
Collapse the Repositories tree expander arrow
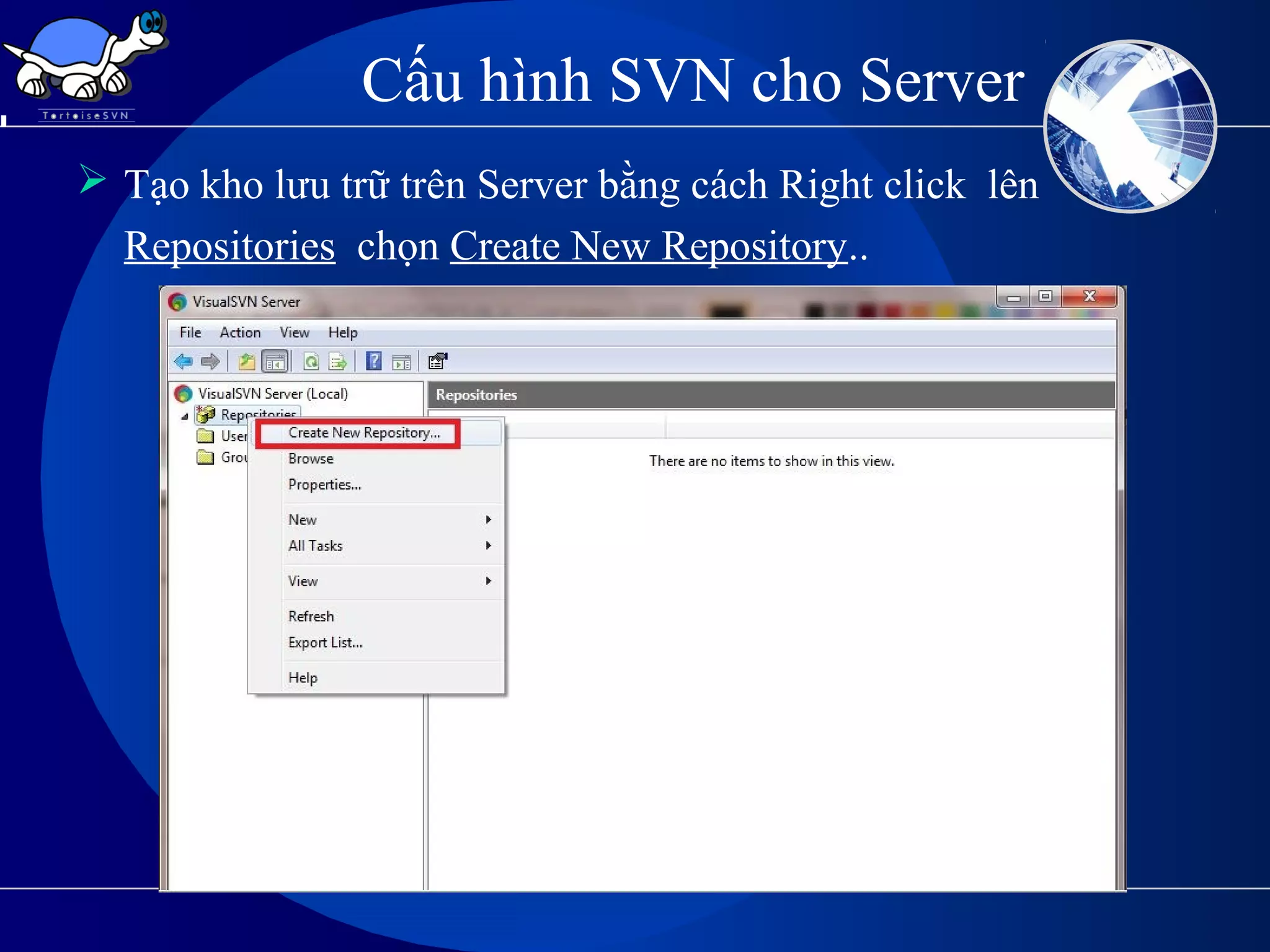(185, 416)
